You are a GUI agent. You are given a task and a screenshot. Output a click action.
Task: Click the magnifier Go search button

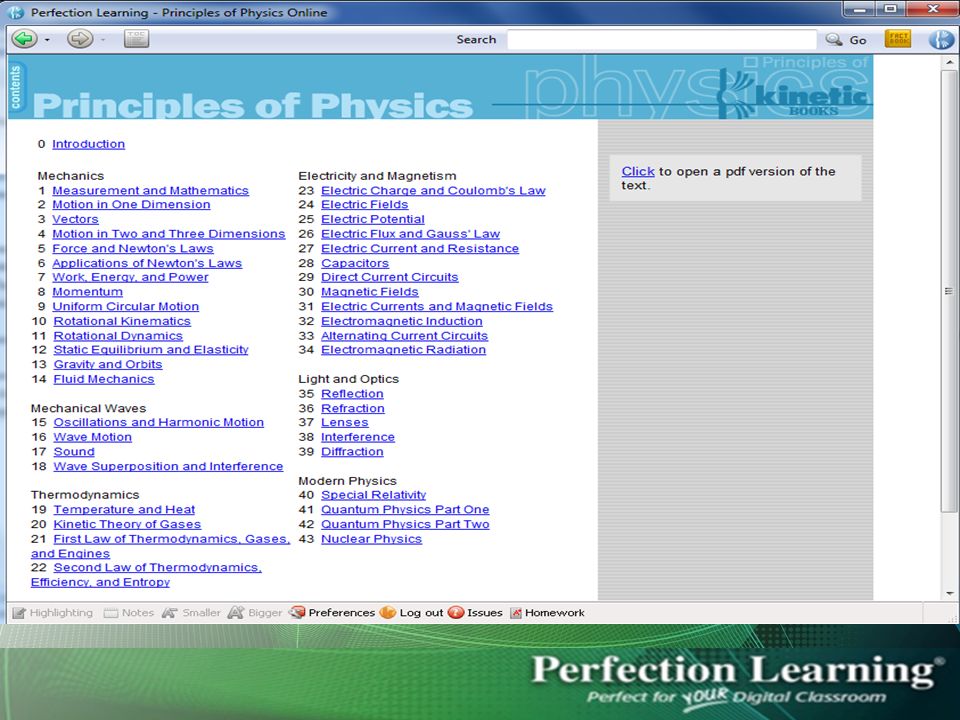[x=846, y=40]
